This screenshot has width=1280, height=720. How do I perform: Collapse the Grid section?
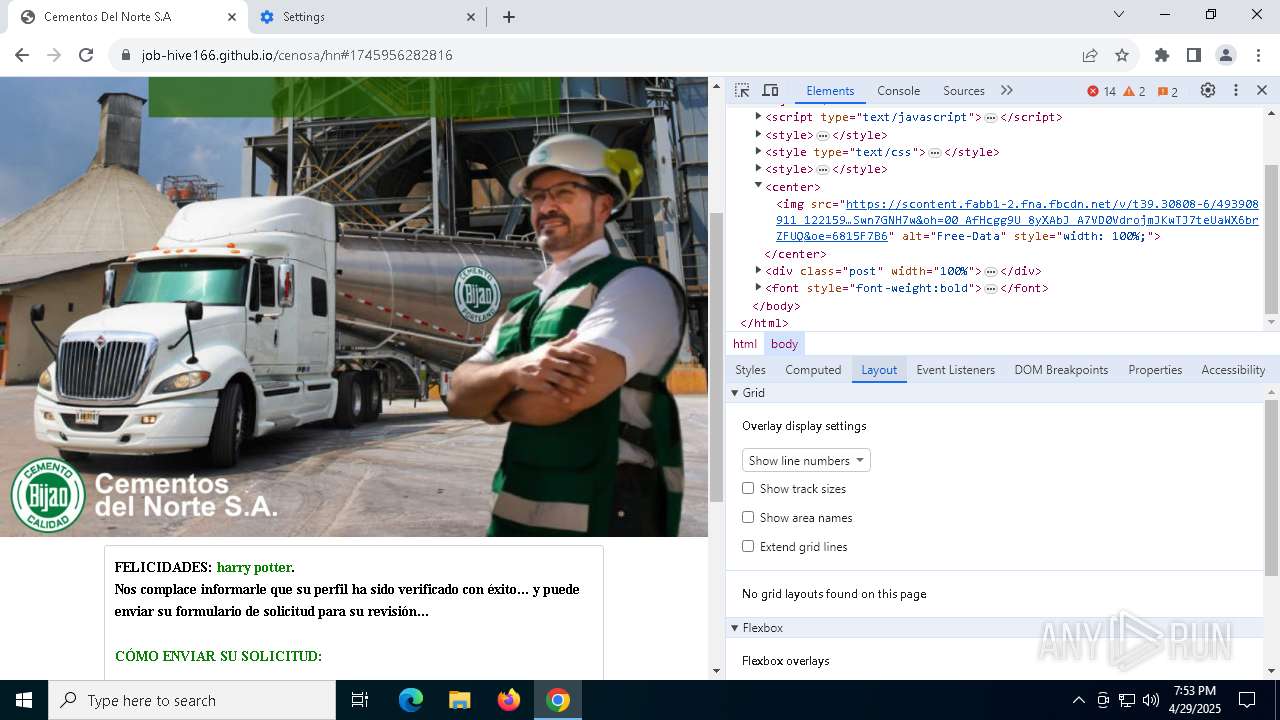735,393
